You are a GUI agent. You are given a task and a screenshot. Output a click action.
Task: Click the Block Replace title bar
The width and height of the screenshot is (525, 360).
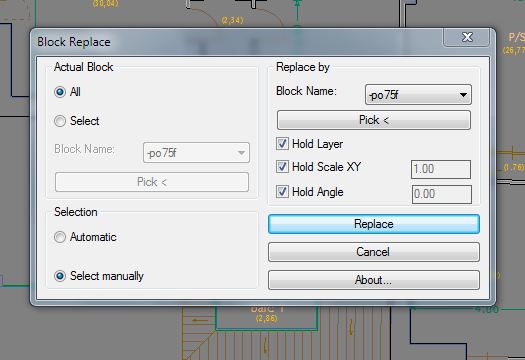234,42
